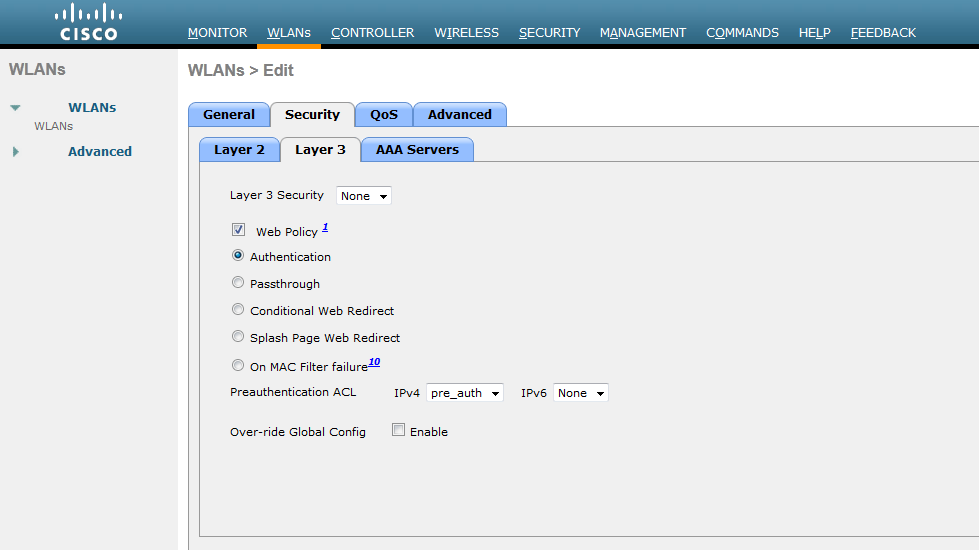The height and width of the screenshot is (550, 979).
Task: Open Advanced in the sidebar
Action: point(100,151)
